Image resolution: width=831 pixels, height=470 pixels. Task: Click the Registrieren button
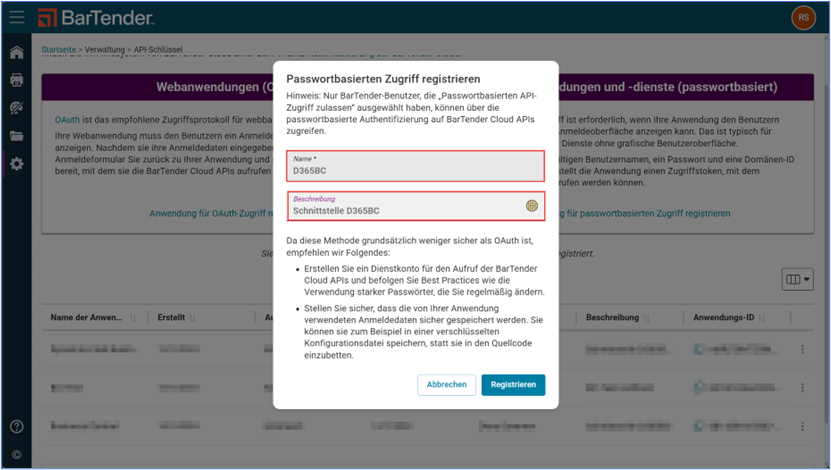tap(513, 384)
